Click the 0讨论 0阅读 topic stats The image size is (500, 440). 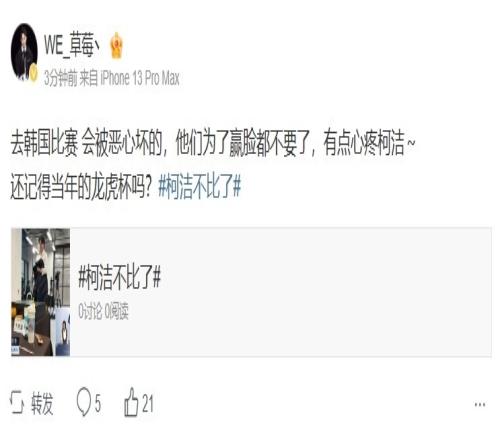103,312
